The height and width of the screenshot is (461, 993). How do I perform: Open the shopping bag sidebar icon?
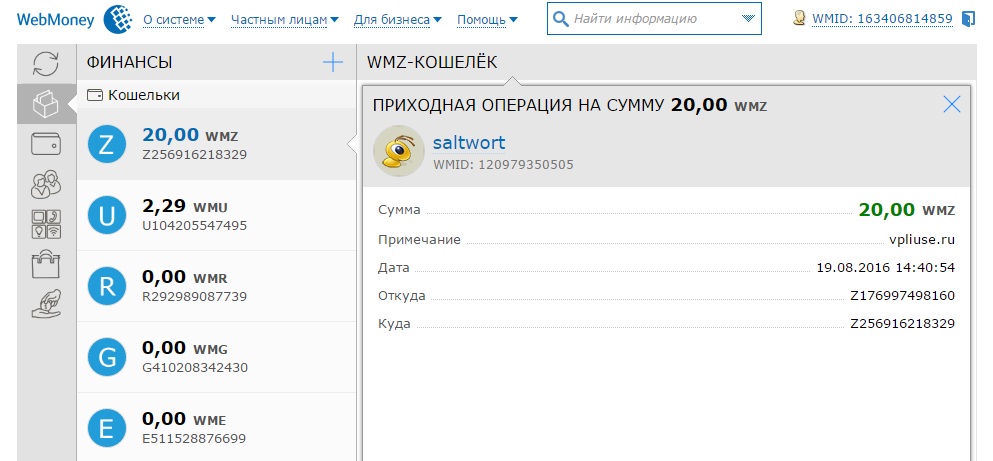(46, 264)
